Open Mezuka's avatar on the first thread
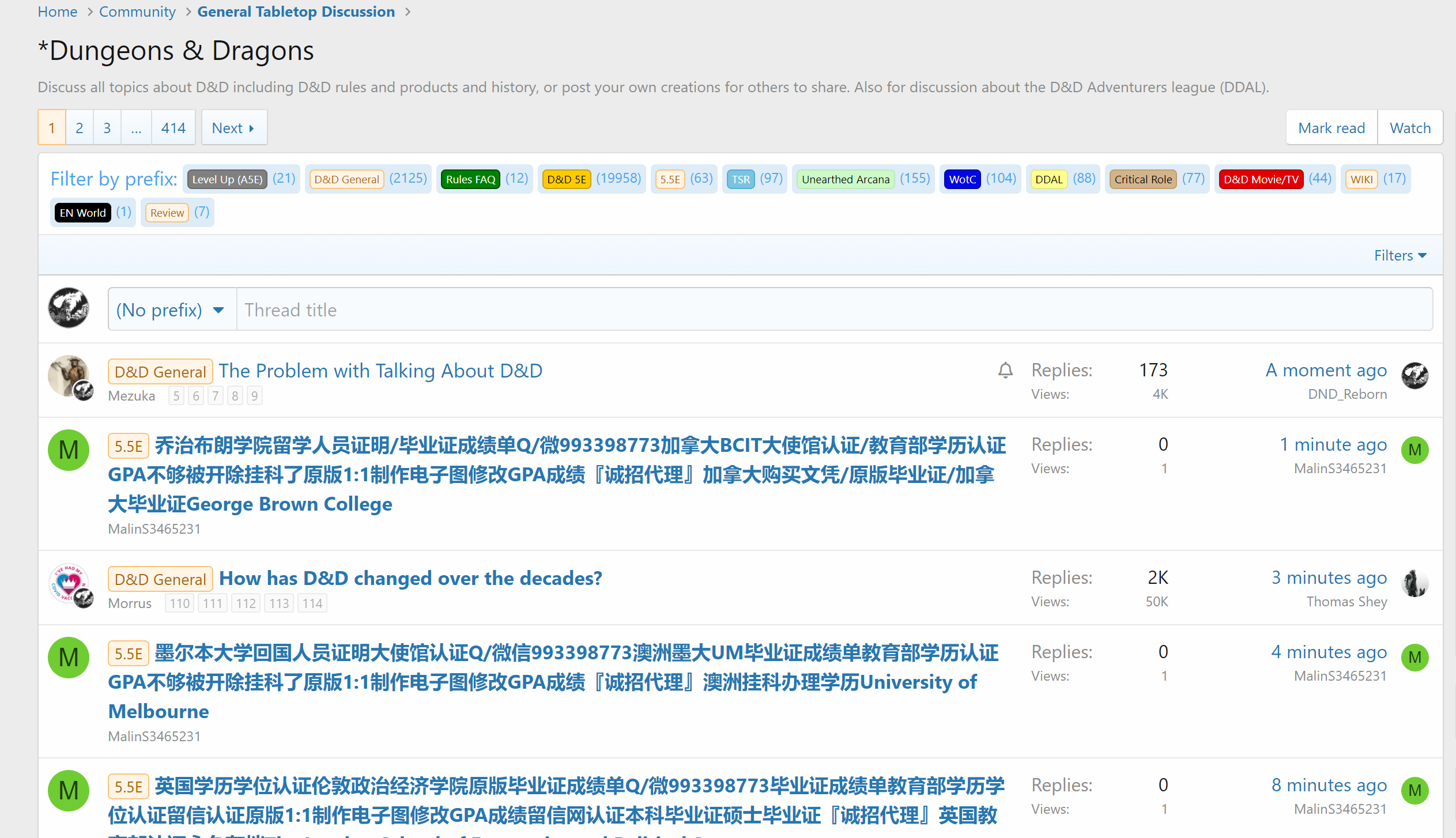The image size is (1456, 838). coord(69,376)
